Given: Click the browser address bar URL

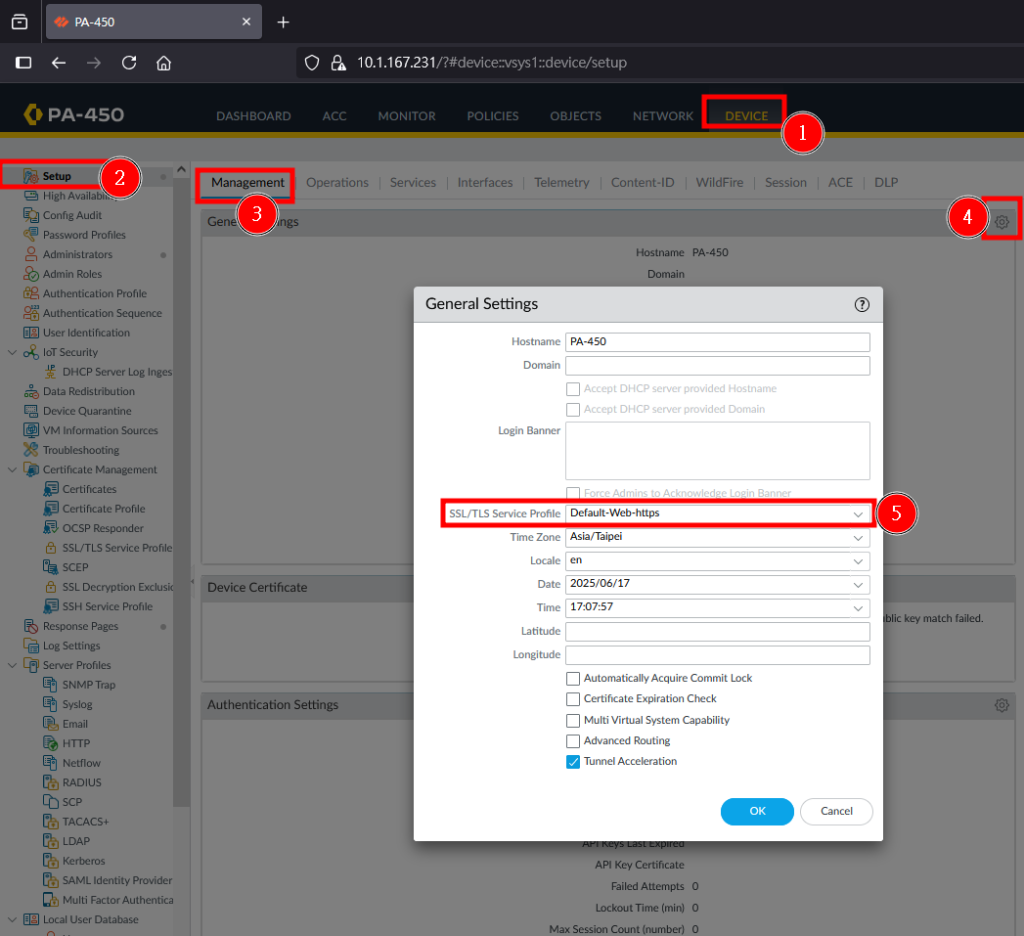Looking at the screenshot, I should 491,63.
